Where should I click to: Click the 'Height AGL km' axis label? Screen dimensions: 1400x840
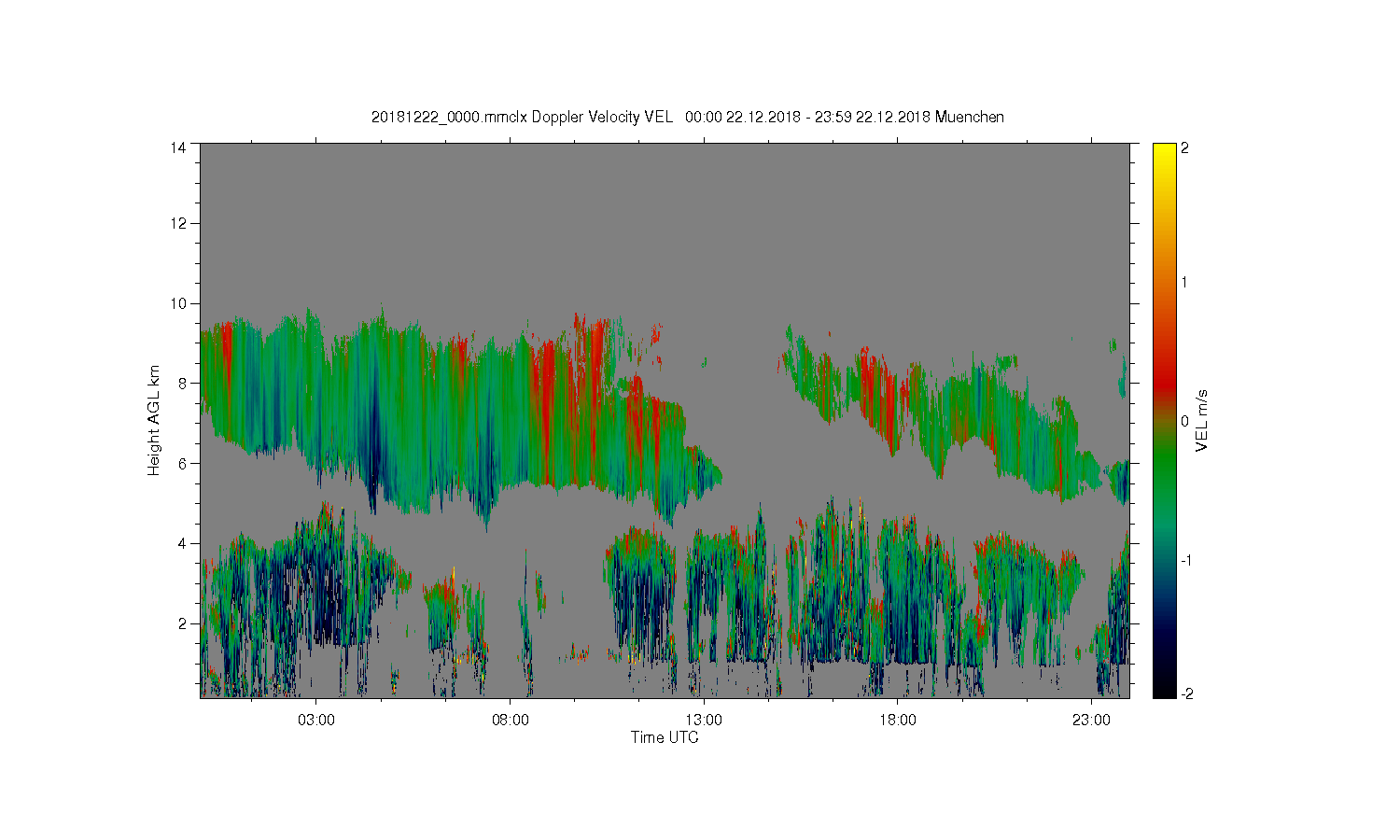(154, 420)
